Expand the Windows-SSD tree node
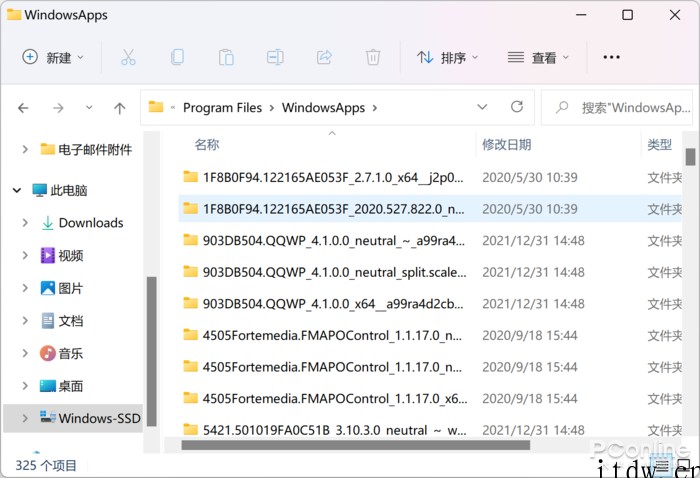Viewport: 700px width, 478px height. (25, 418)
